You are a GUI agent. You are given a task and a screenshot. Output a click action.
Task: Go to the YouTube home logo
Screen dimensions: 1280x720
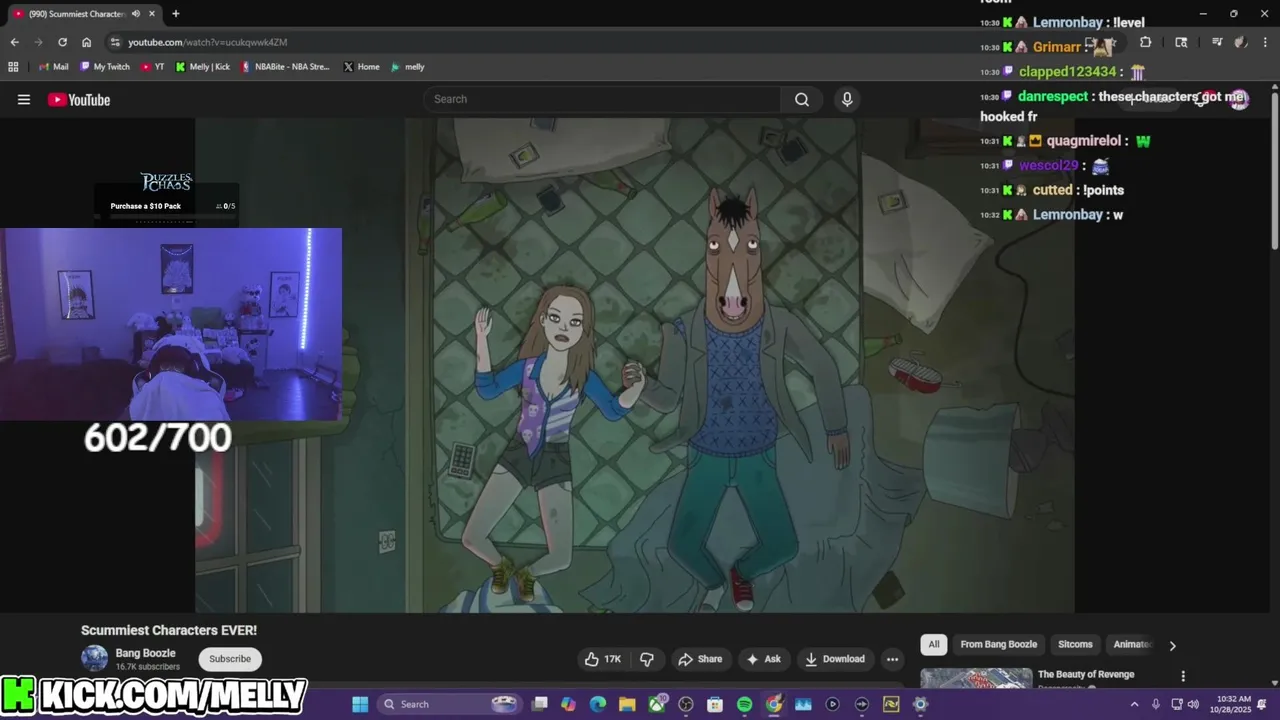[79, 99]
